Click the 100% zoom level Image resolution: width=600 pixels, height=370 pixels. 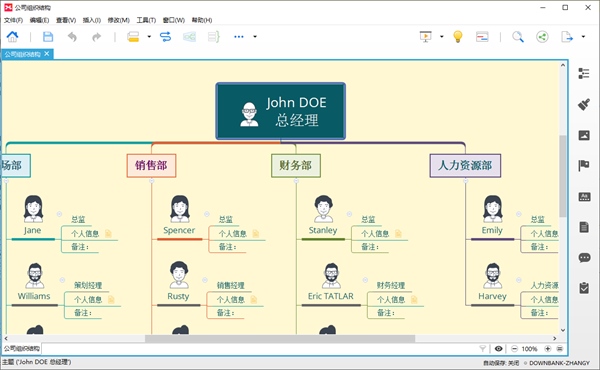click(x=529, y=349)
